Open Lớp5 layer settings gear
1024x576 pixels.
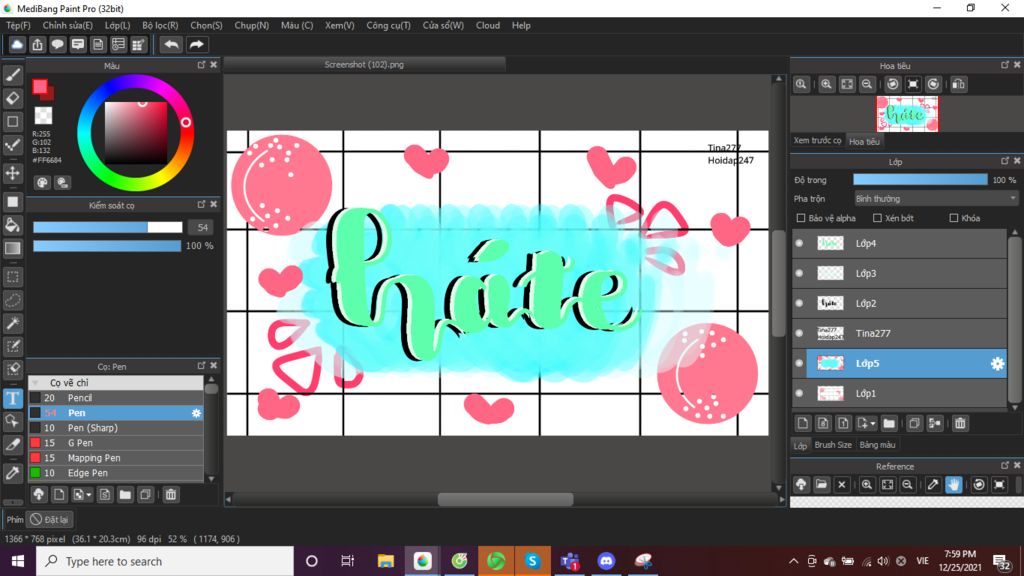point(997,364)
